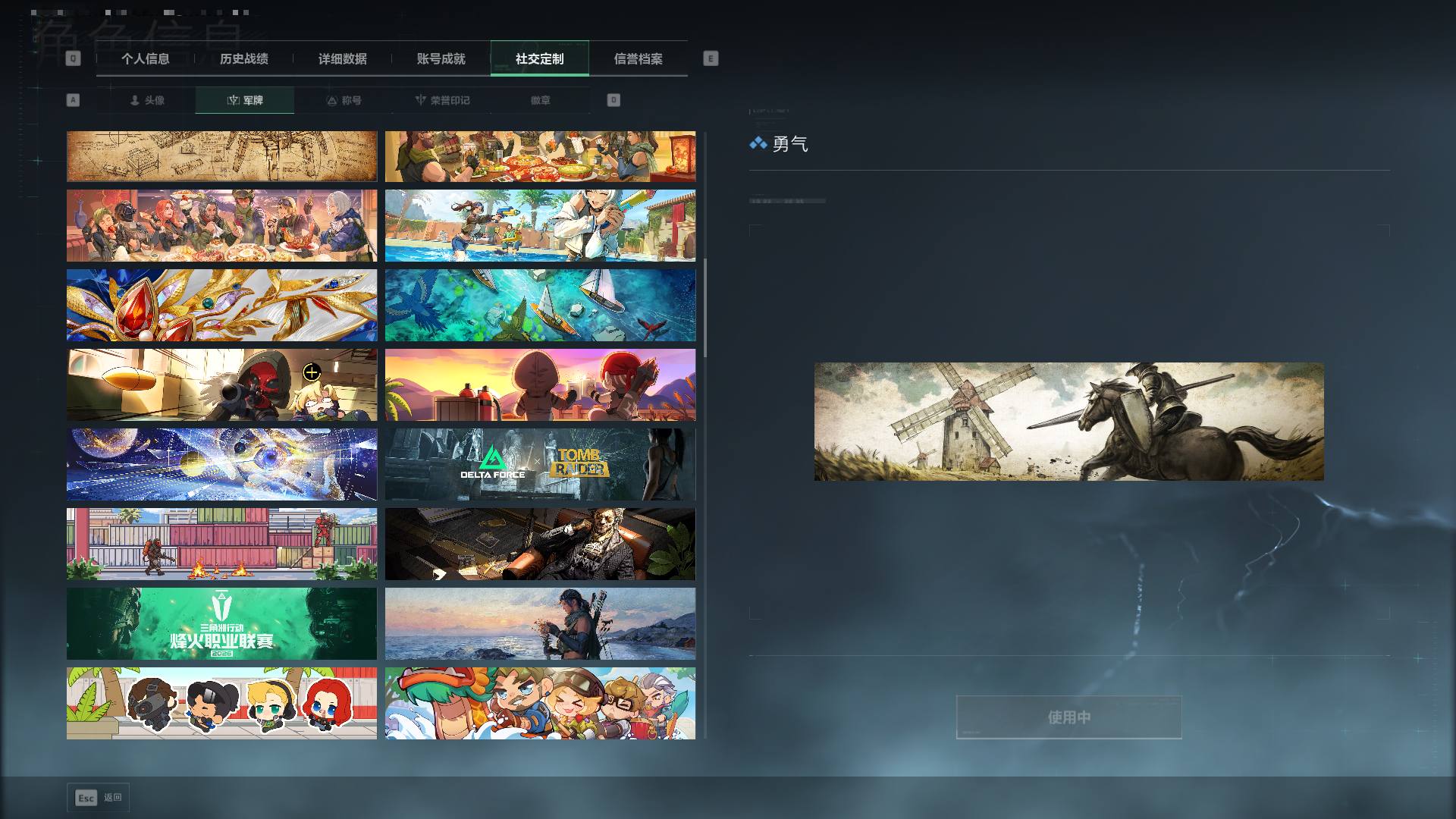The height and width of the screenshot is (819, 1456).
Task: Choose the pixel art container yard dog tag
Action: [221, 544]
